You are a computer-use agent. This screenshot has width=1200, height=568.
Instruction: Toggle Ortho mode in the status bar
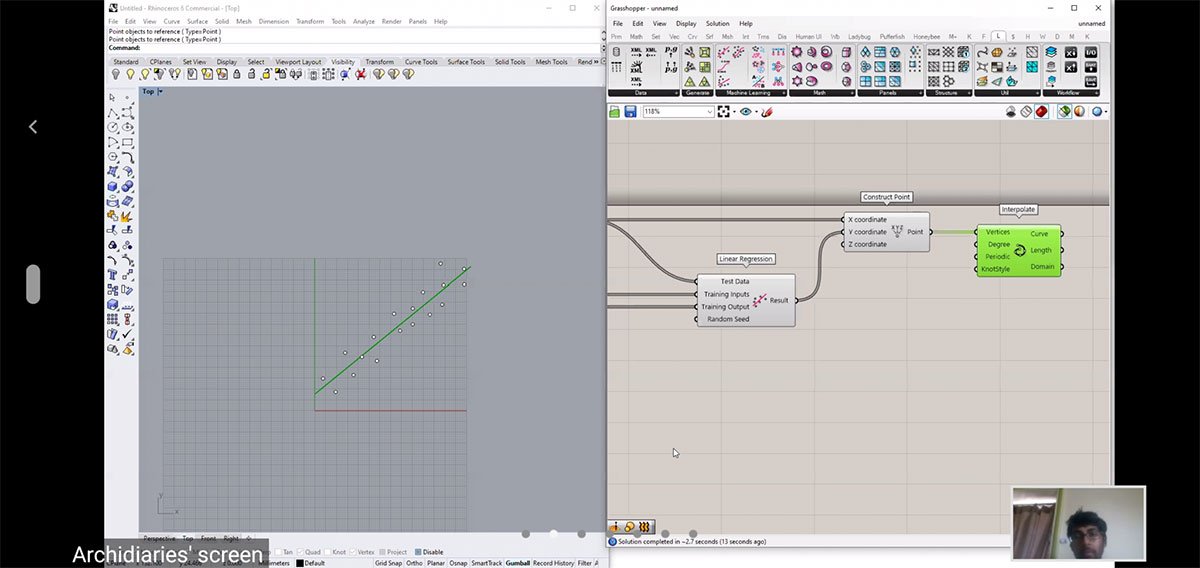413,563
